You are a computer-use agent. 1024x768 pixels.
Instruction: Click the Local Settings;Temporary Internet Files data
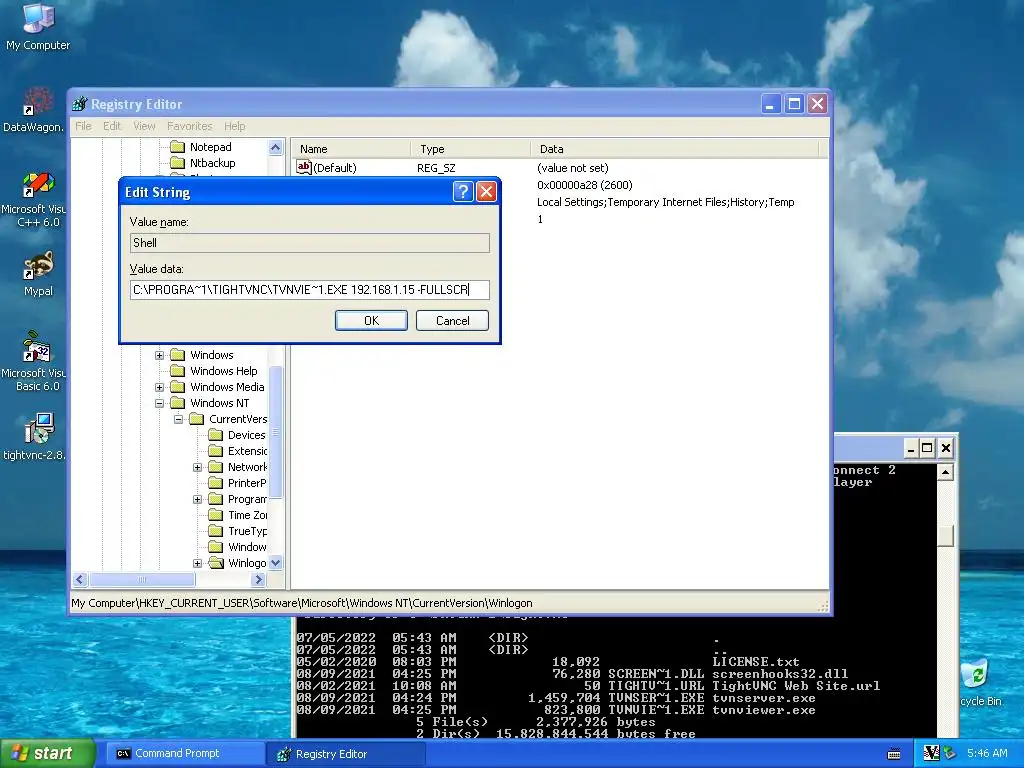pyautogui.click(x=665, y=202)
